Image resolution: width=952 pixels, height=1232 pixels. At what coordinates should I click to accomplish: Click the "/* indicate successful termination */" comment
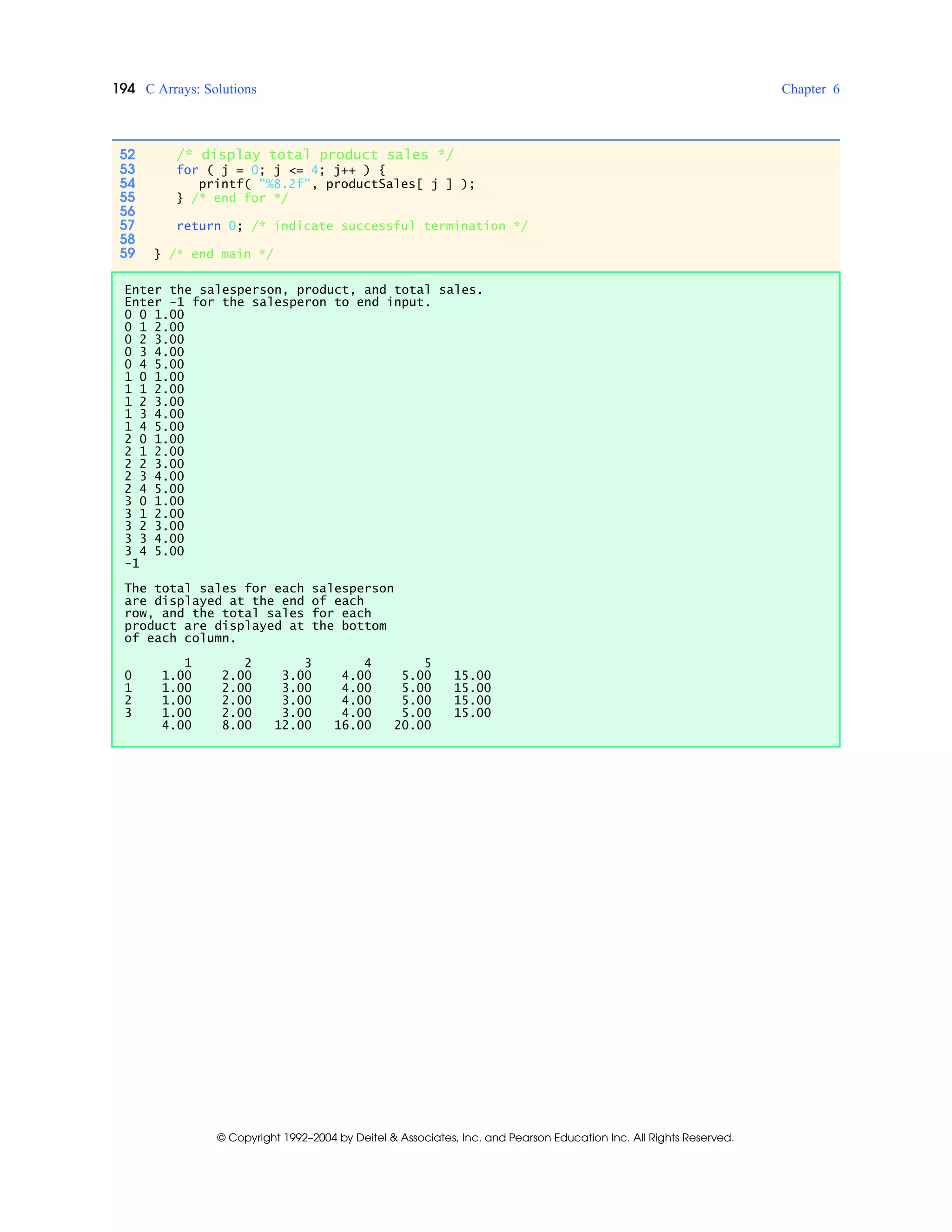(x=390, y=226)
